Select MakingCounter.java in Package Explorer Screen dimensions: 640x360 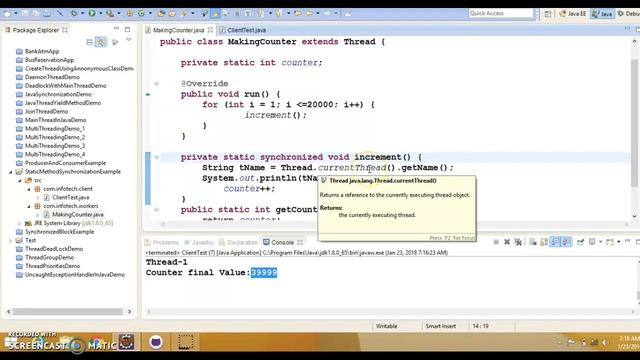coord(78,214)
